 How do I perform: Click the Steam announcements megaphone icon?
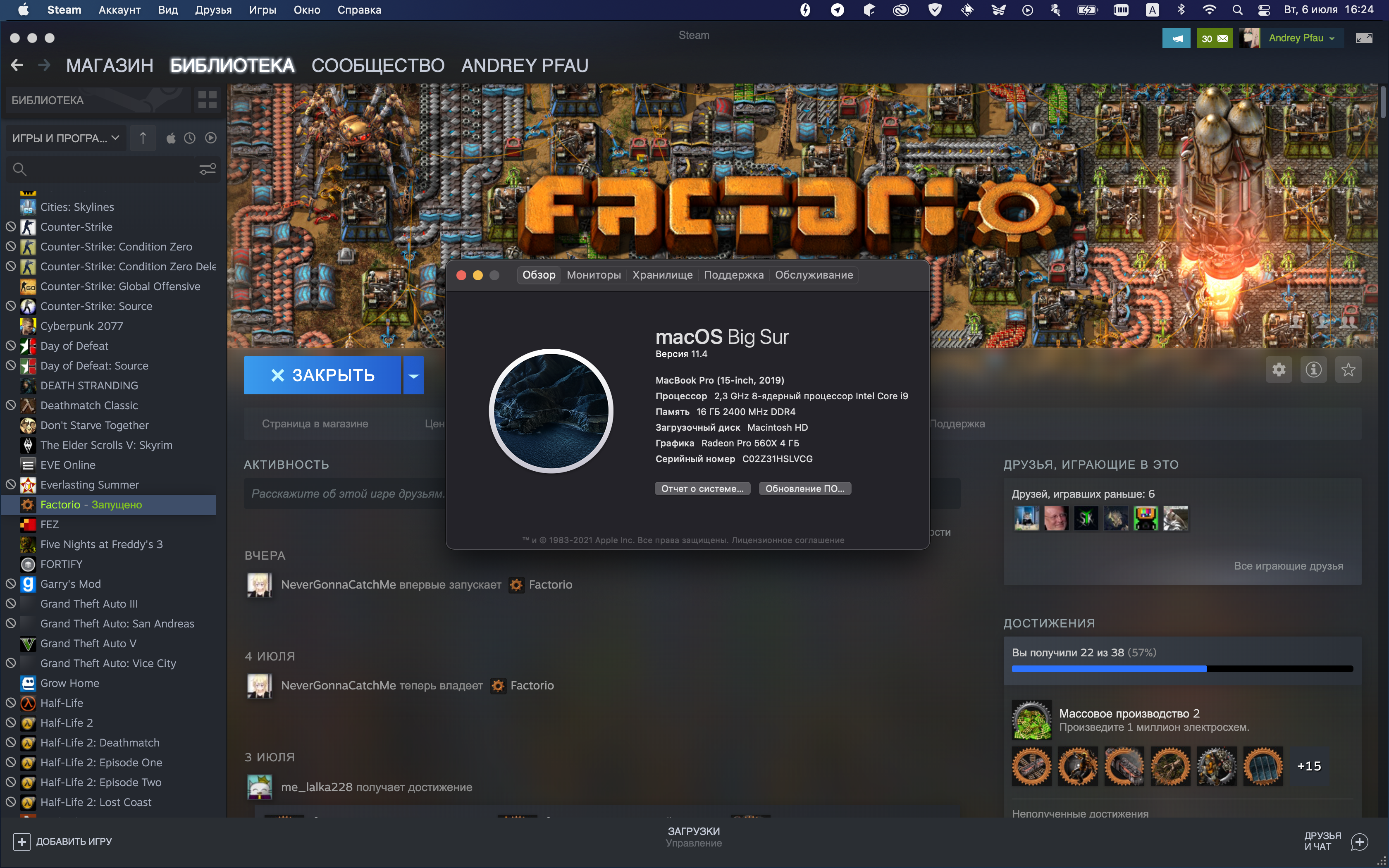[1176, 38]
